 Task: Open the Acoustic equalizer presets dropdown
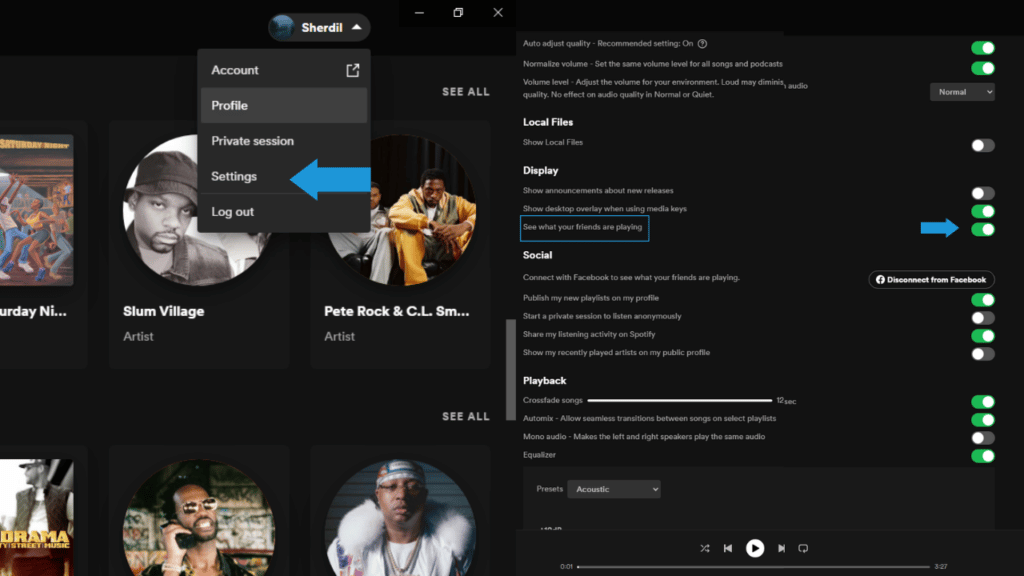point(614,489)
